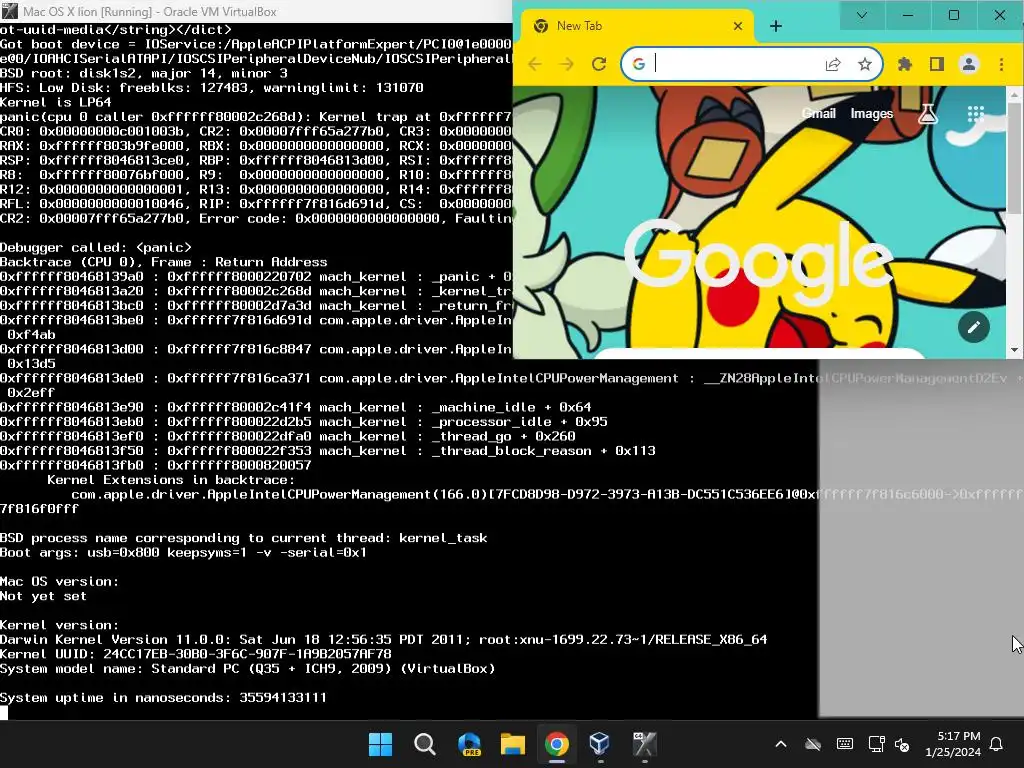Show hidden tray icons chevron

[780, 744]
